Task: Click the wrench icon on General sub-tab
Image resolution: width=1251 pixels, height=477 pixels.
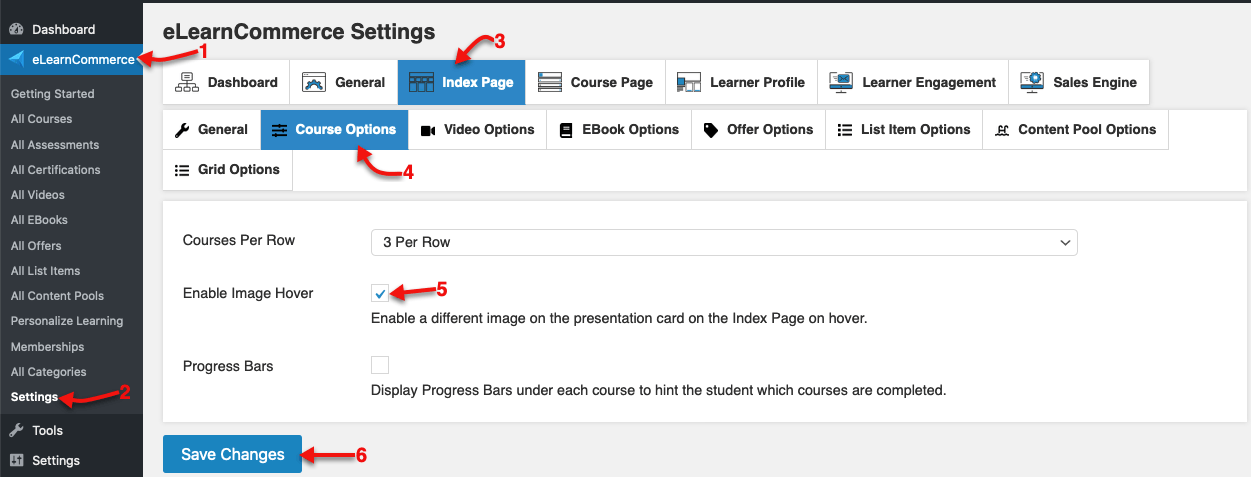Action: [x=182, y=129]
